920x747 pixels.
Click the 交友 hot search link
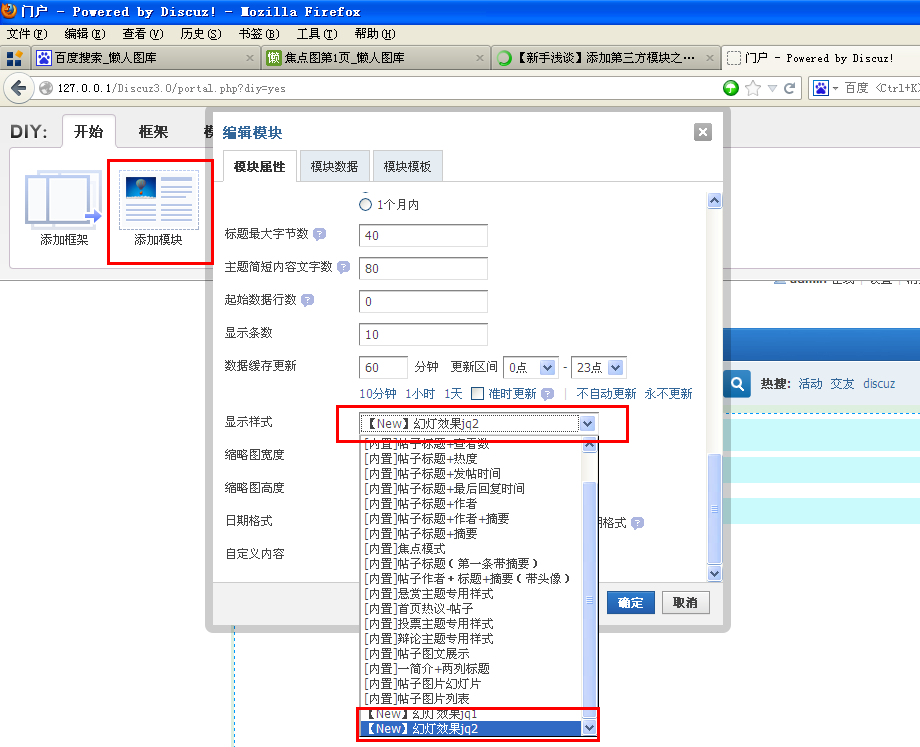[x=842, y=384]
